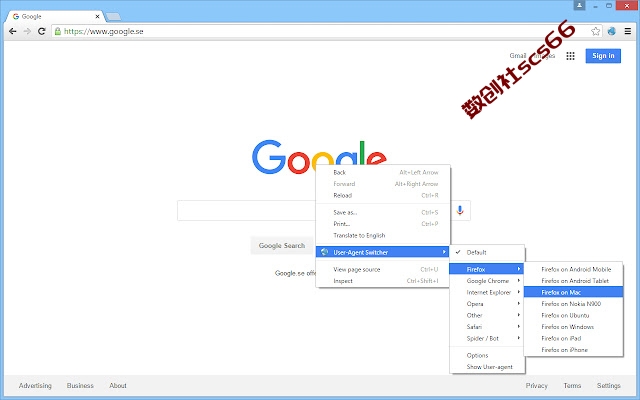
Task: Select Firefox on iPad
Action: 573,338
